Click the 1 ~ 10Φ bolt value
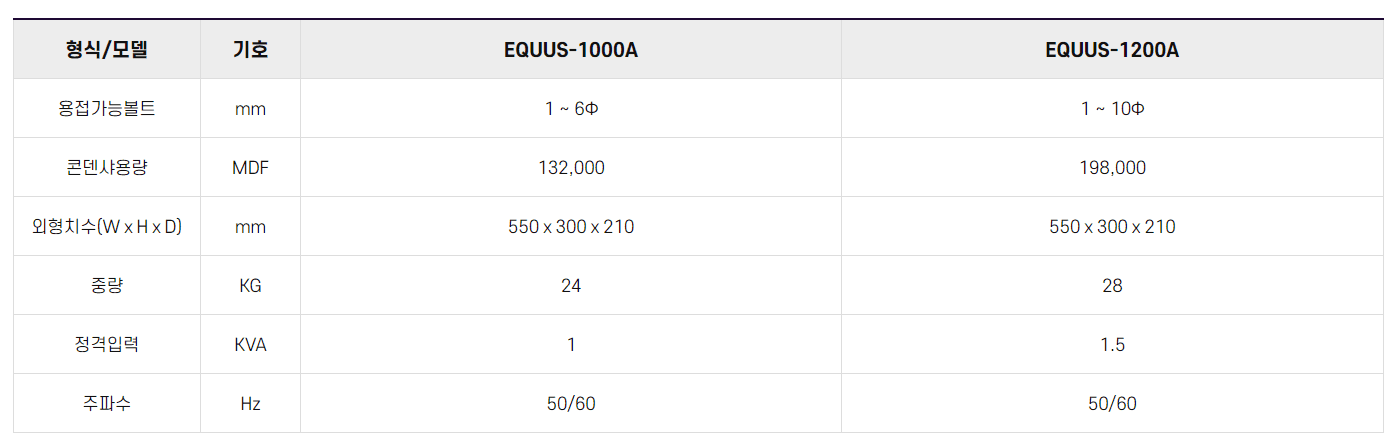The image size is (1398, 447). pos(1112,109)
